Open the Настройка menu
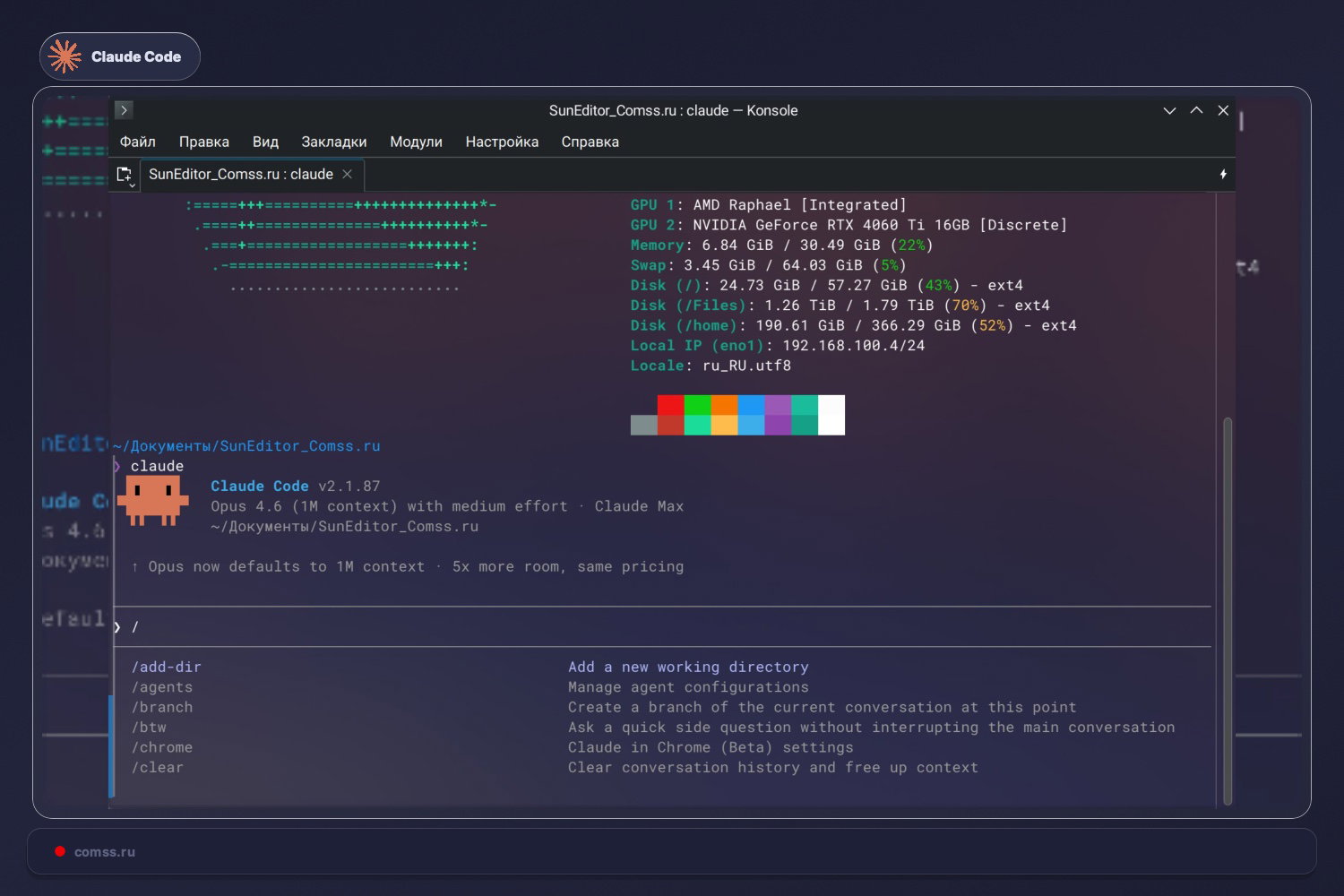 tap(502, 142)
